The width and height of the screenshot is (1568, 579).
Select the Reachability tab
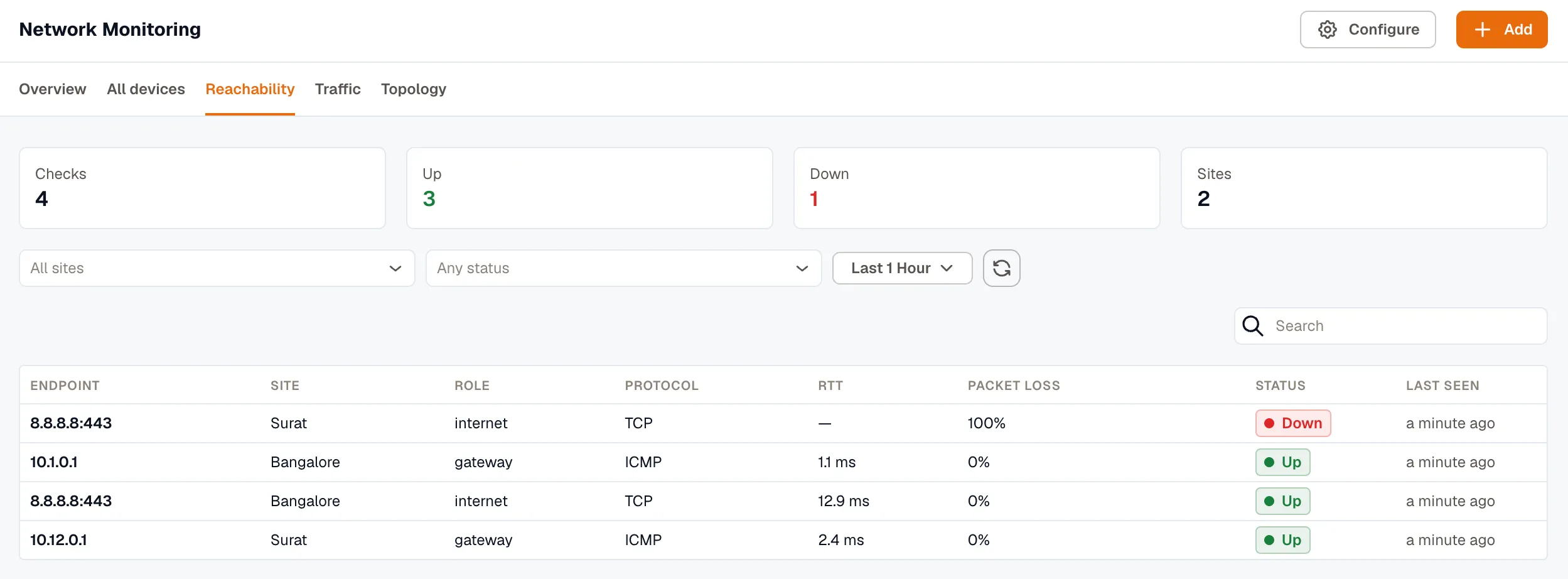coord(250,89)
